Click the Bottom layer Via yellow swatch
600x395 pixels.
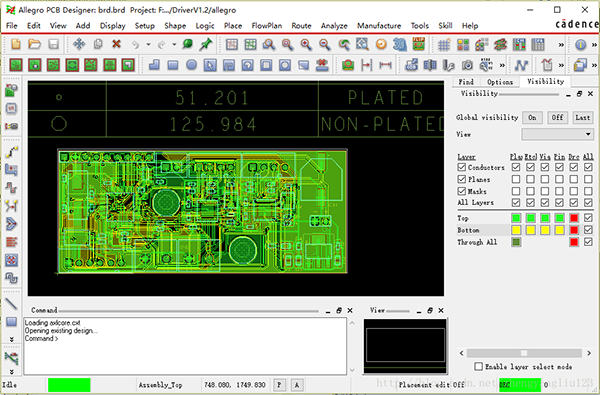tap(545, 230)
